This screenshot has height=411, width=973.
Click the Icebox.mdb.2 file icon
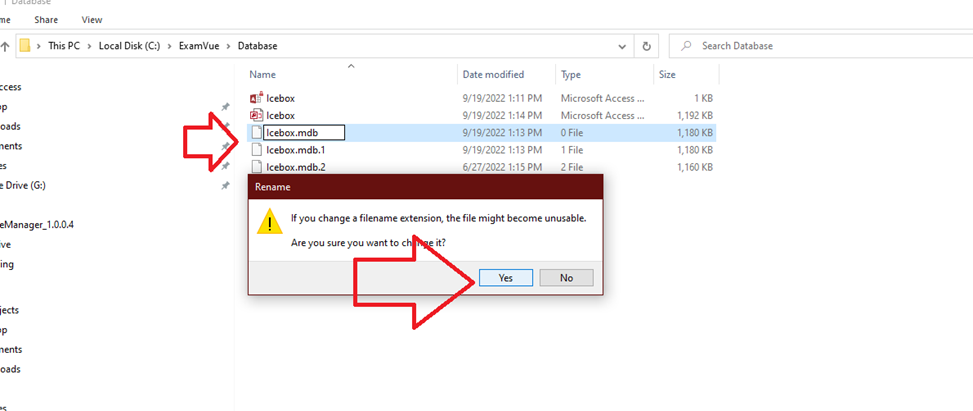[x=256, y=167]
